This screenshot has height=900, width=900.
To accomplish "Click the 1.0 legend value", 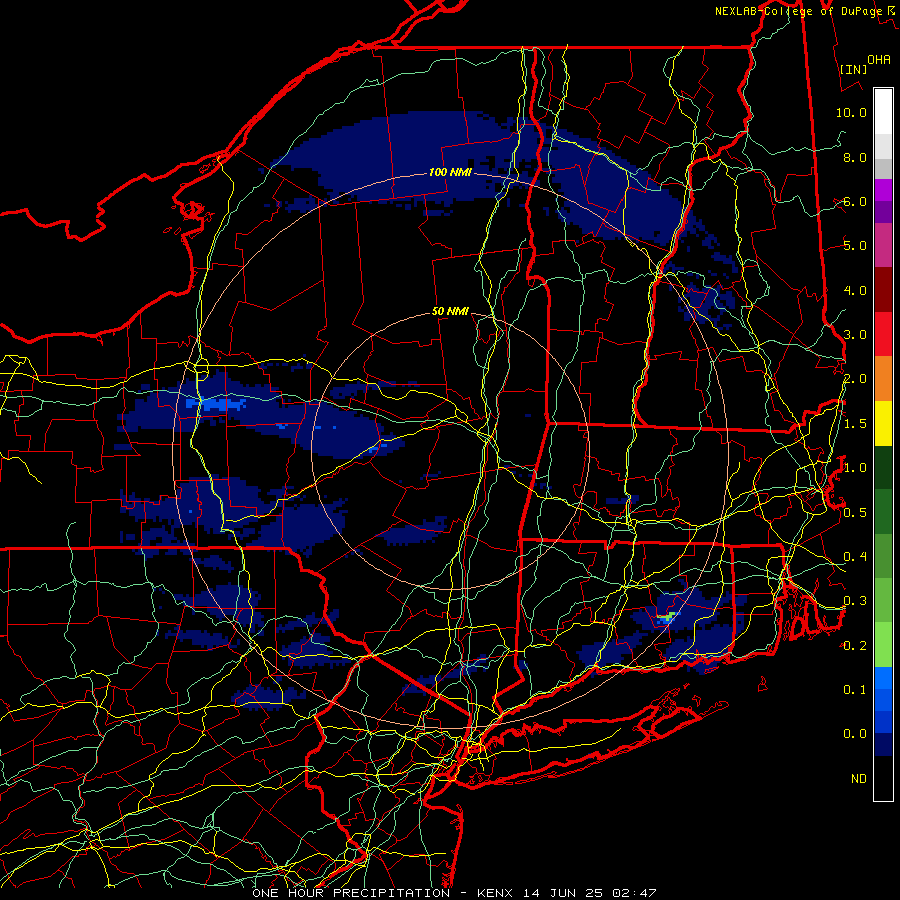I will (x=855, y=468).
